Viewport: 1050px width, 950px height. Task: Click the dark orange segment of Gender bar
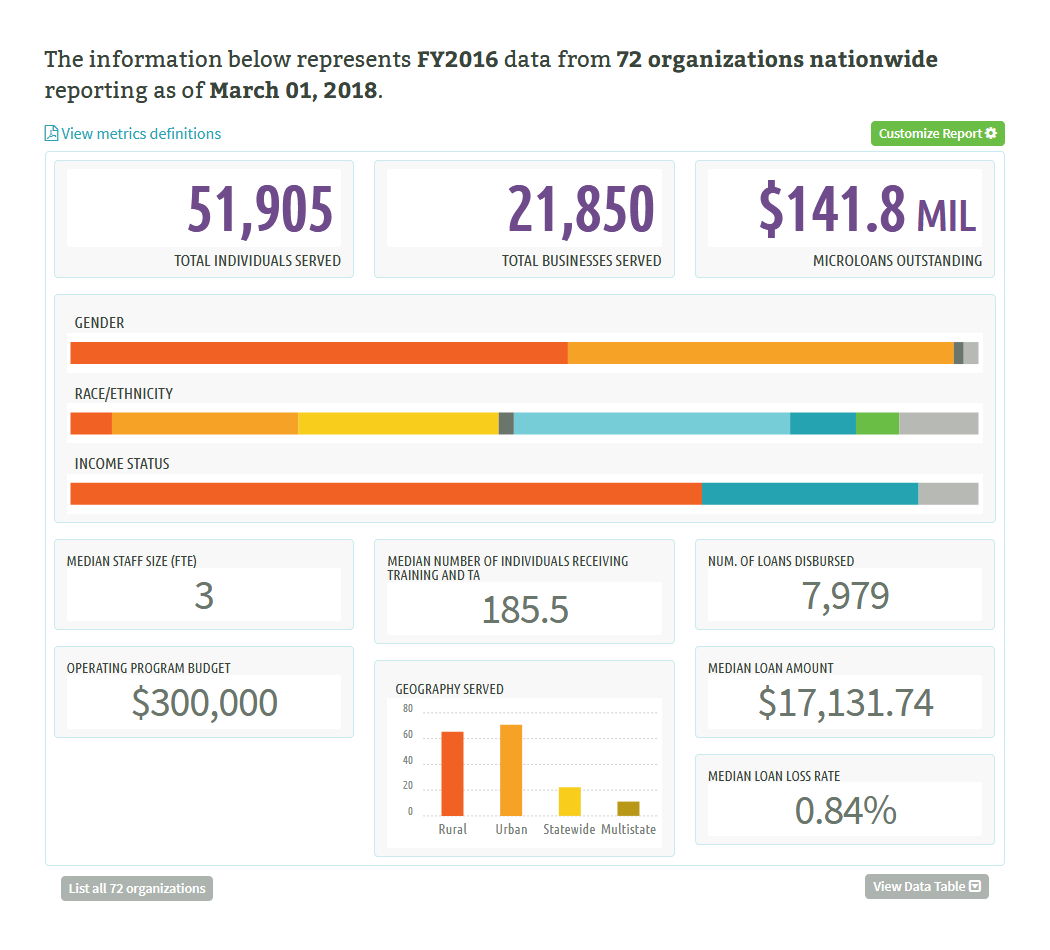click(318, 353)
